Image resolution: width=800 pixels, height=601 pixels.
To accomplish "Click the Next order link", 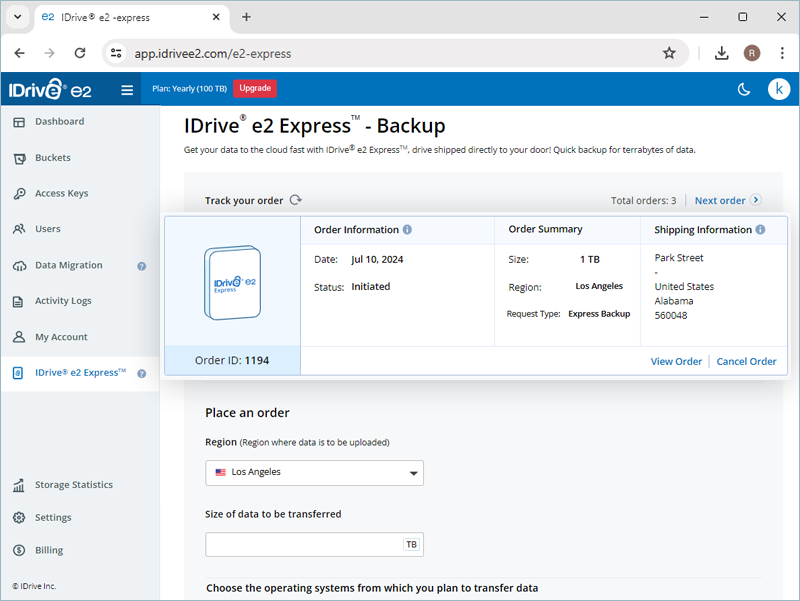I will [x=720, y=201].
